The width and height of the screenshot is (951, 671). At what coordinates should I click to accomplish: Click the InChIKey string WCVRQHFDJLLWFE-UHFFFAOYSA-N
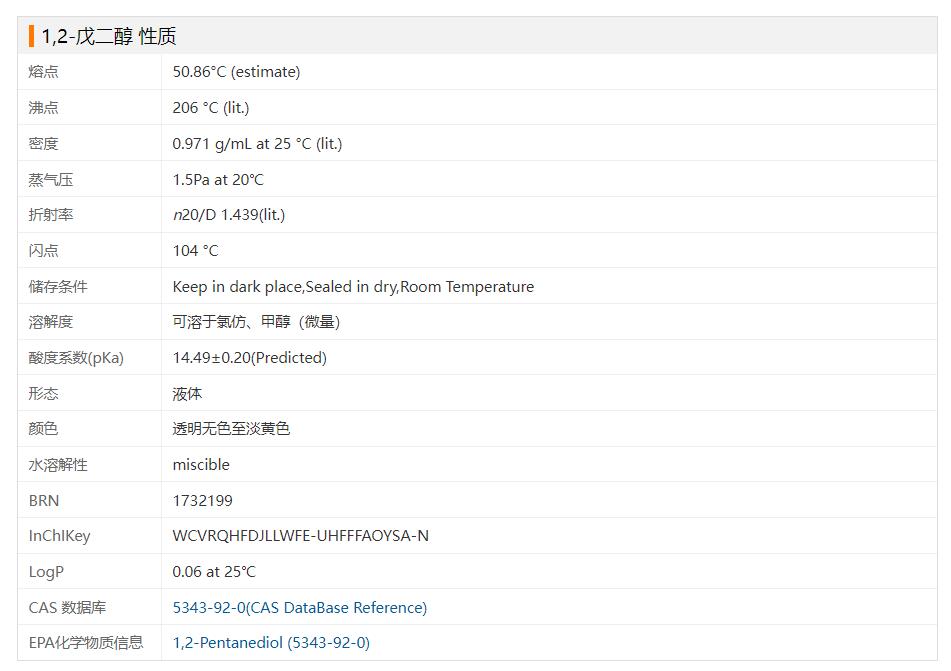click(x=300, y=536)
